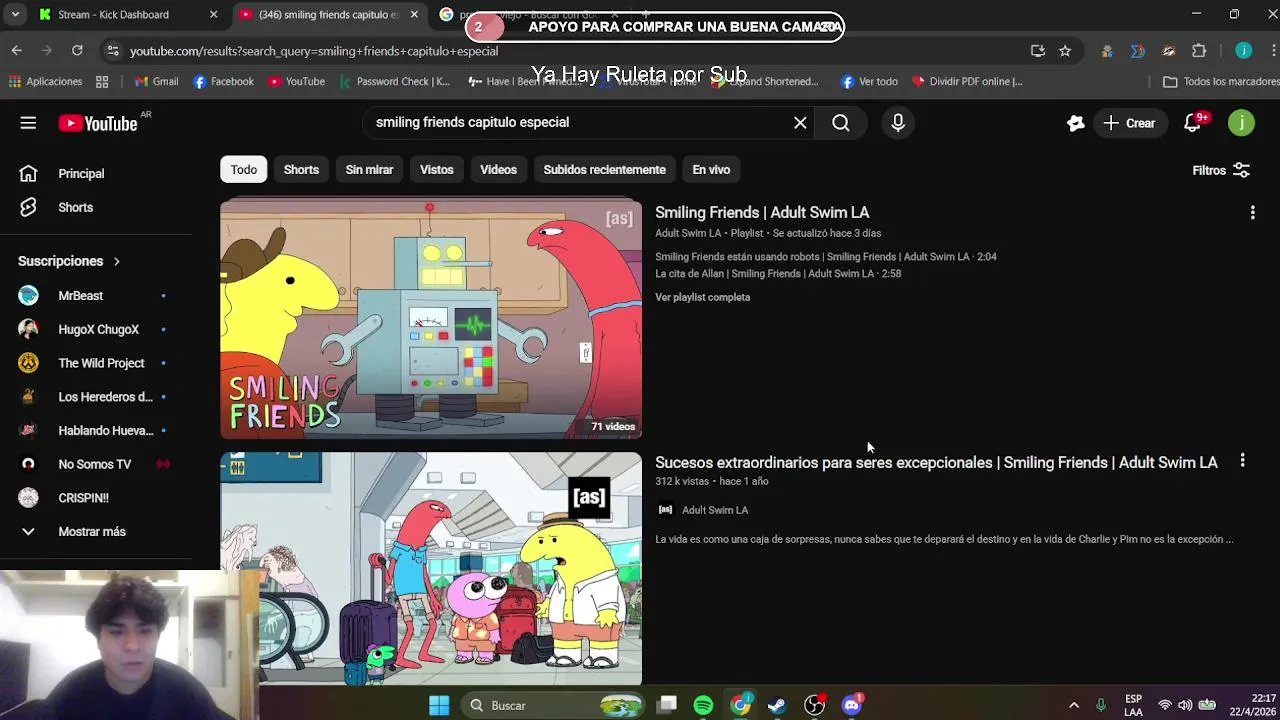Open the Smiling Friends playlist thumbnail
The height and width of the screenshot is (720, 1280).
[431, 318]
